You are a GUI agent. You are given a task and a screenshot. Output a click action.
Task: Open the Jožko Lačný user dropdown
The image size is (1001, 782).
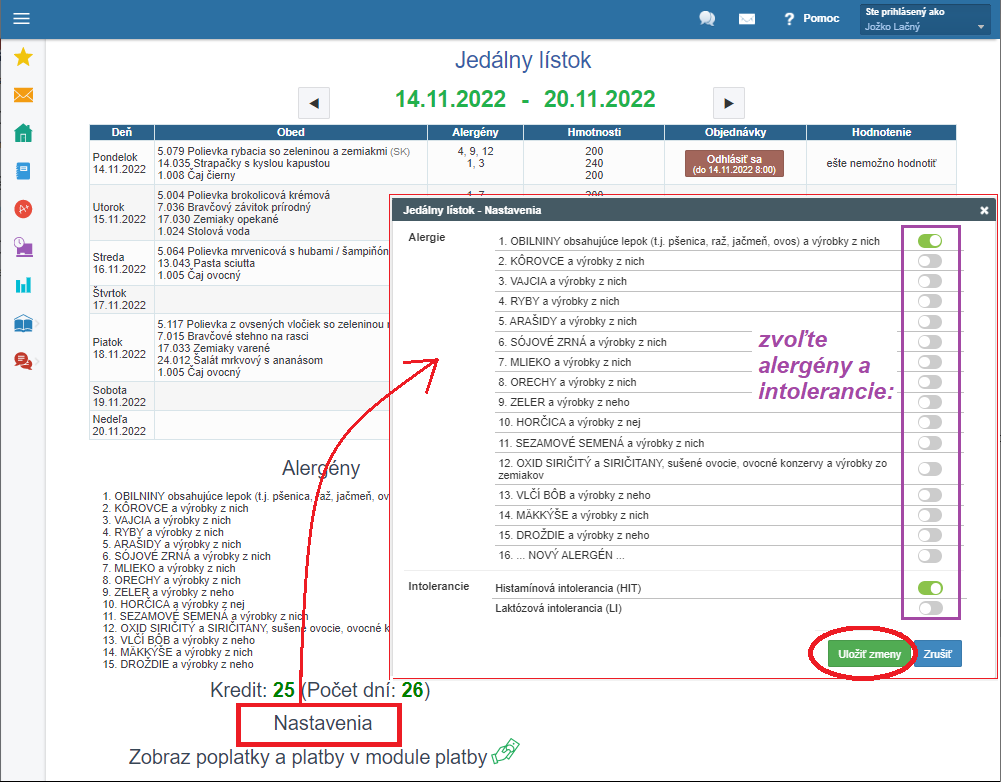(x=926, y=20)
